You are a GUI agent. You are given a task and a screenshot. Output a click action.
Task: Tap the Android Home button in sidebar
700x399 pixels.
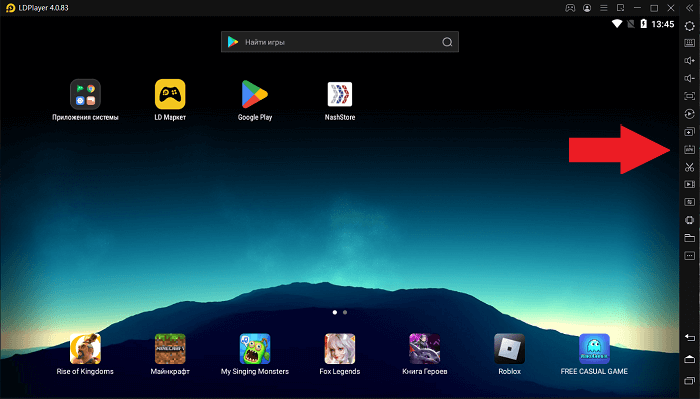coord(689,359)
